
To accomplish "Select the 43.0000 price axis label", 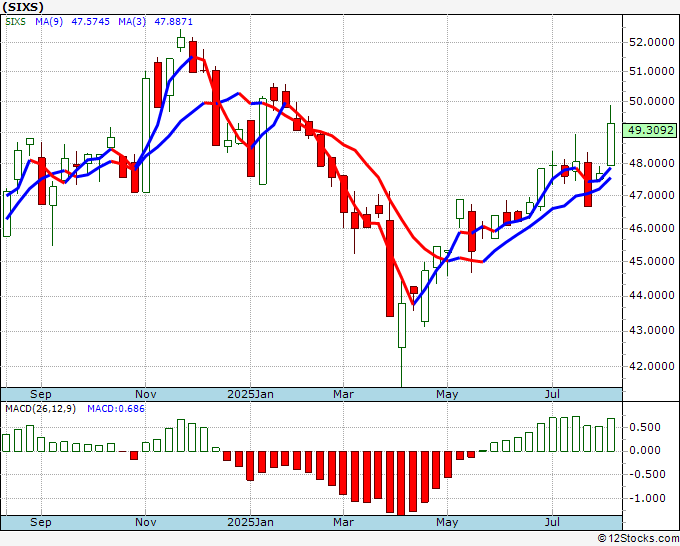I will [651, 330].
